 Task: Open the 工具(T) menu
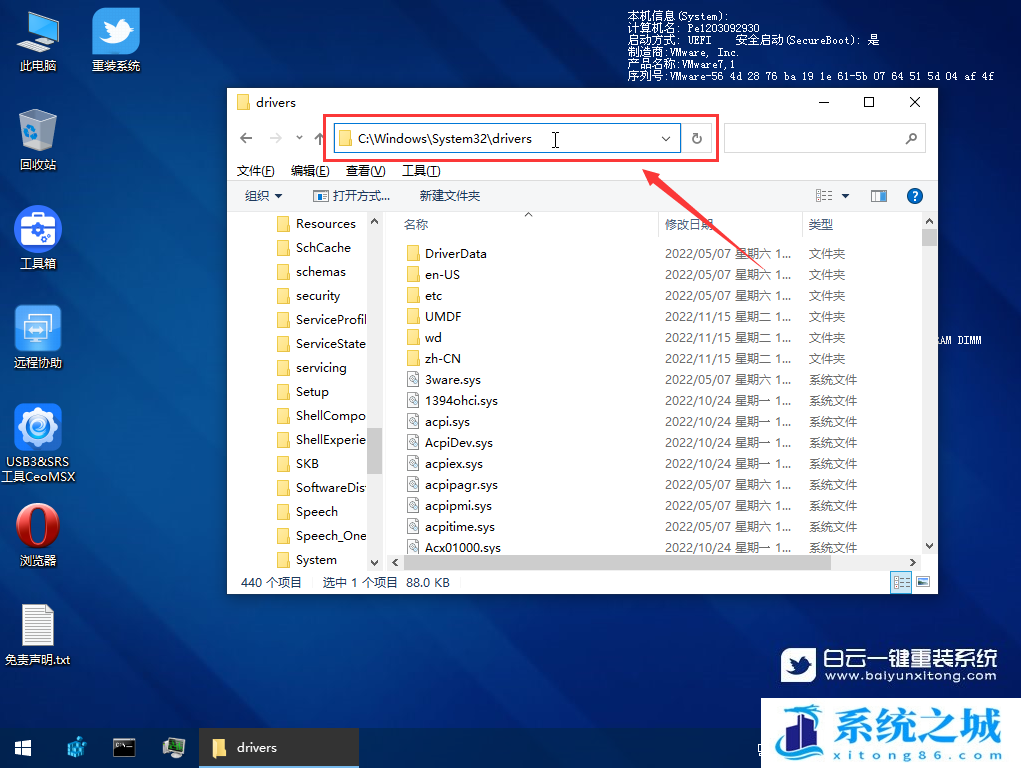pyautogui.click(x=421, y=171)
